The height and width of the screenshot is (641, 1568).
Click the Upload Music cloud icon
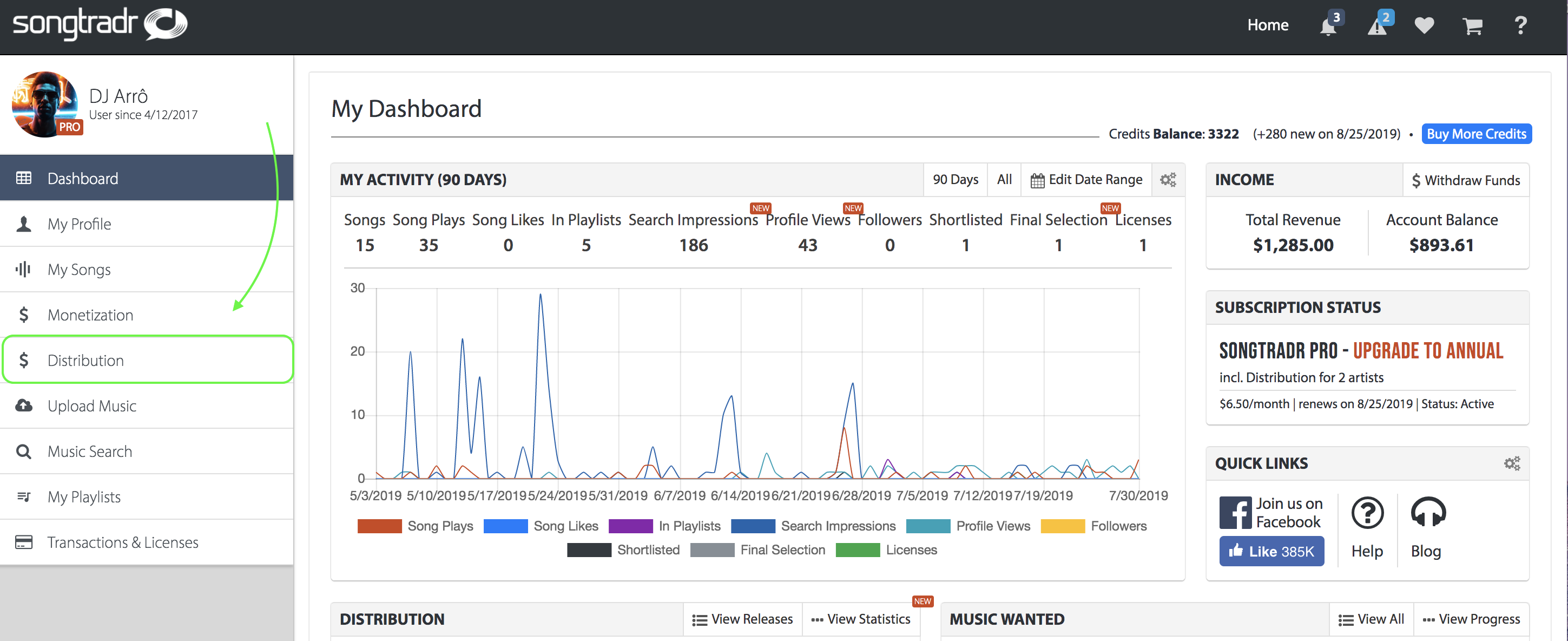click(24, 405)
